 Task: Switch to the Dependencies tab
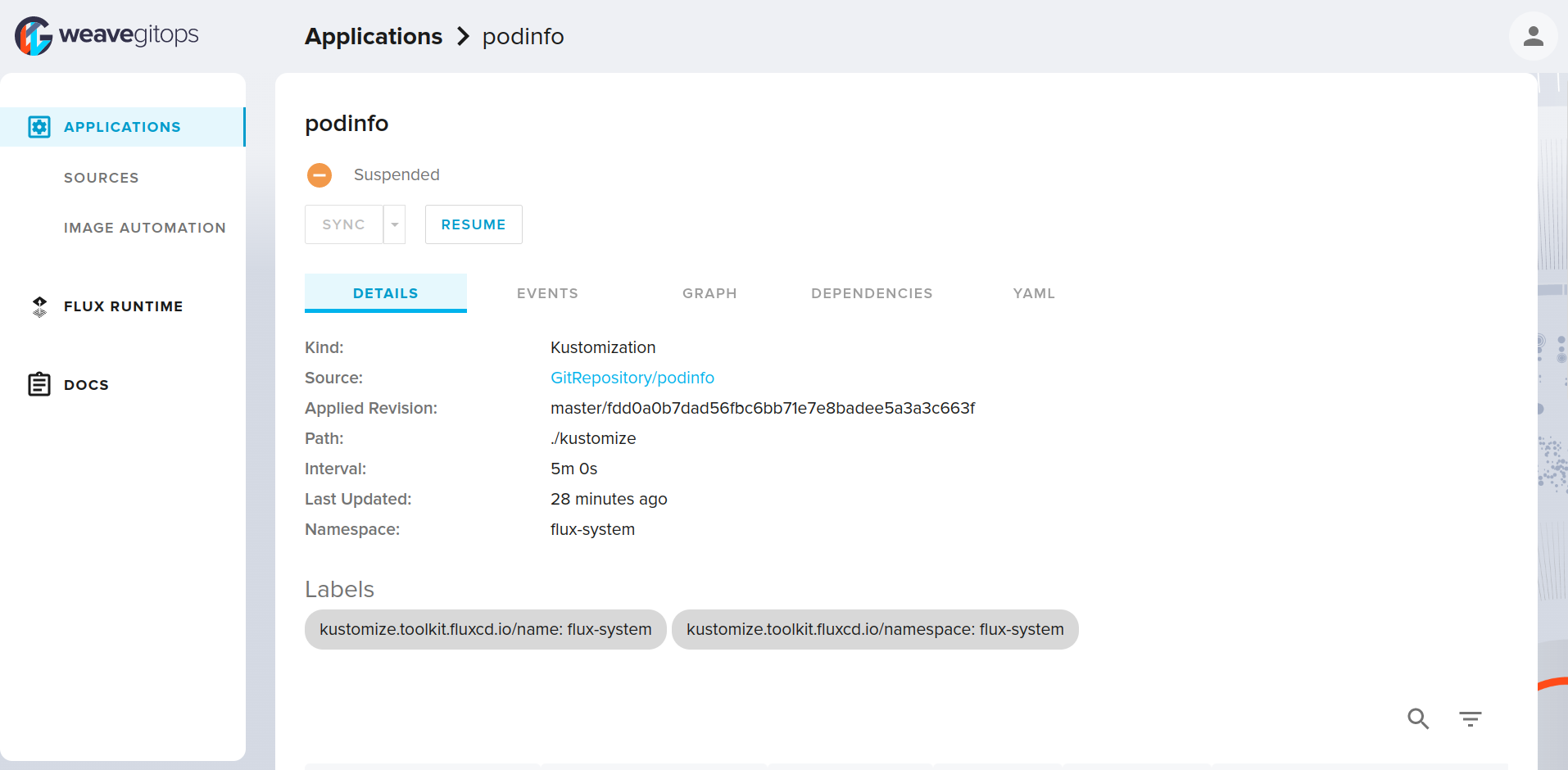coord(872,293)
